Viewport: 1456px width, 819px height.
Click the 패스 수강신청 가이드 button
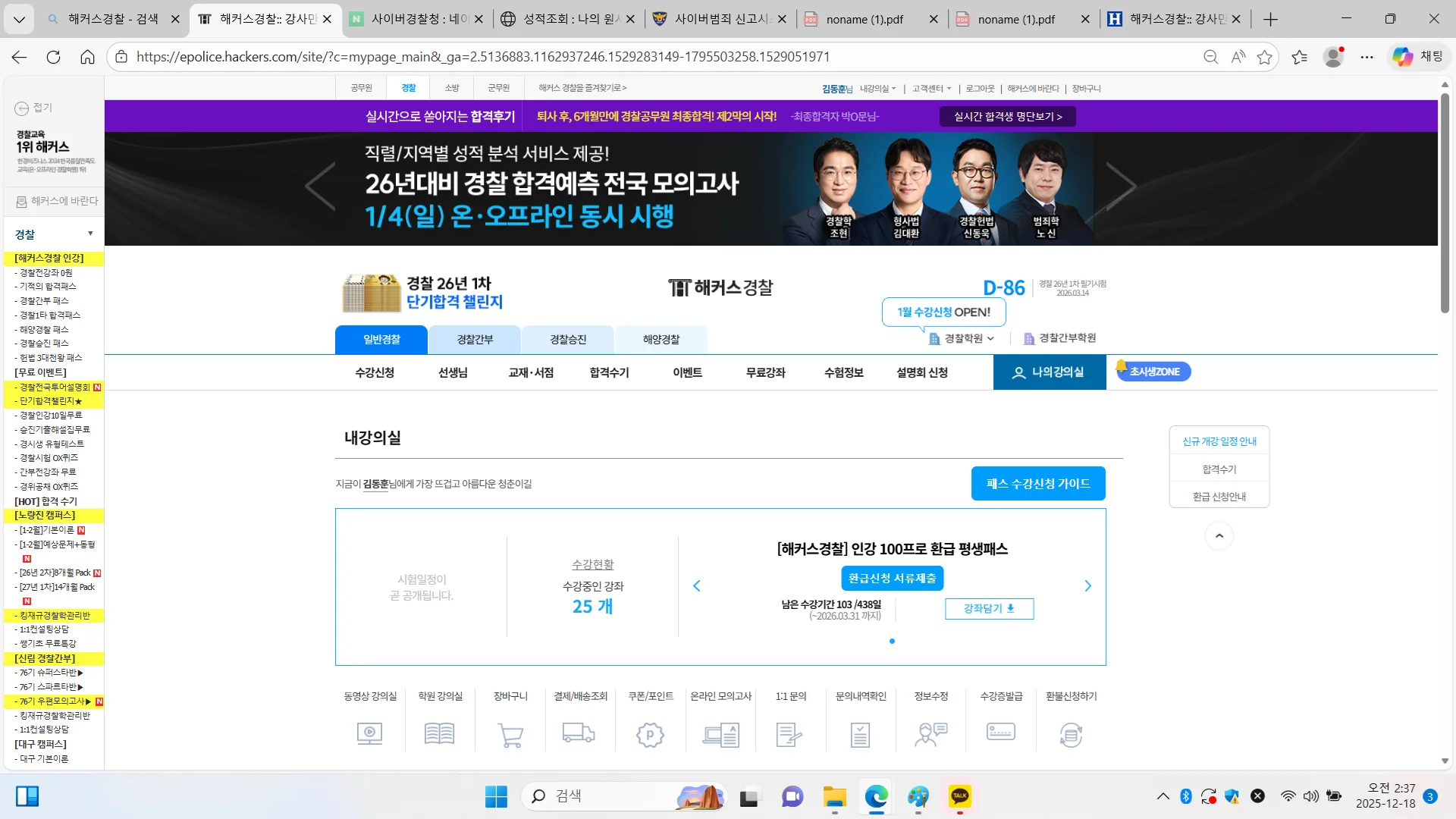1038,484
